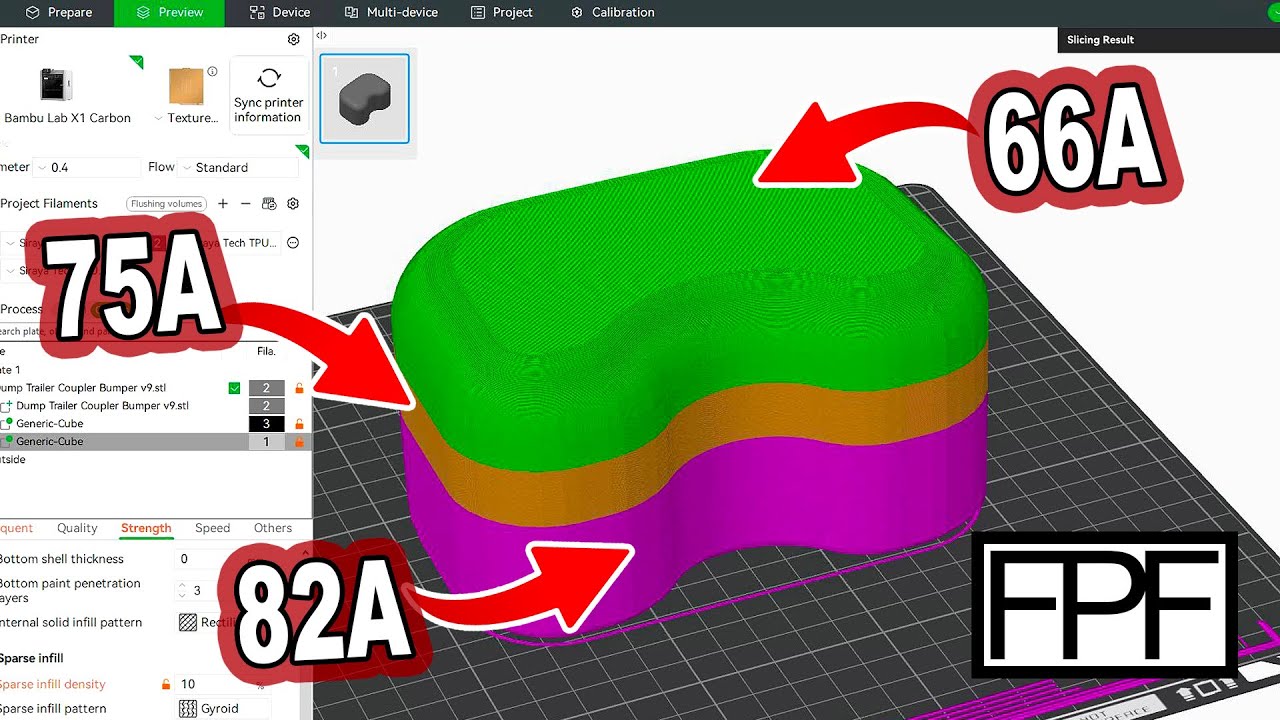This screenshot has height=720, width=1280.
Task: Select the Quality settings tab
Action: pyautogui.click(x=77, y=528)
